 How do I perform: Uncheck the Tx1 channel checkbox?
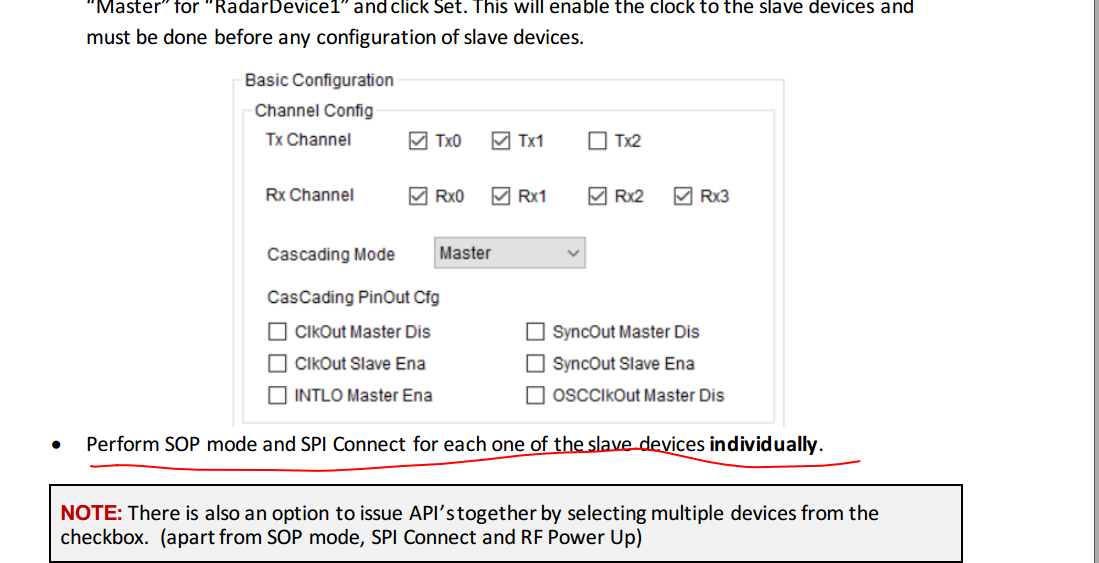(500, 141)
